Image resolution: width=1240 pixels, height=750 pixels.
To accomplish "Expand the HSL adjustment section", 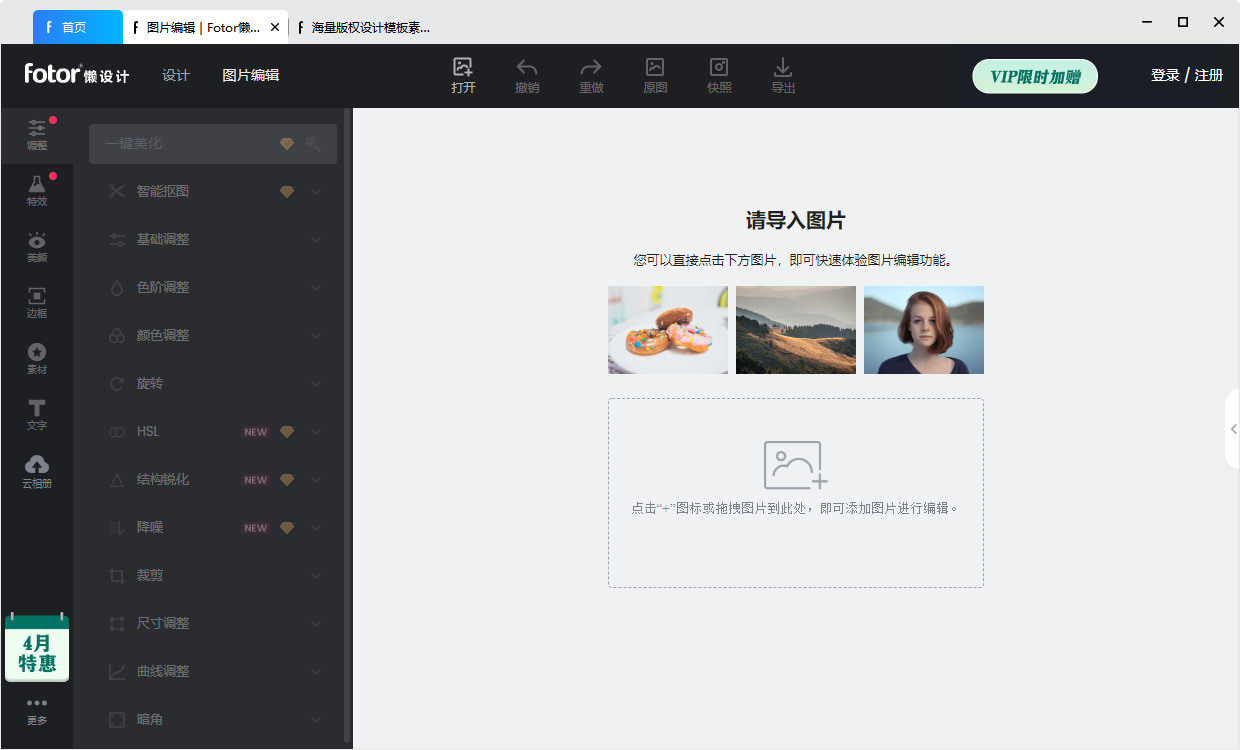I will [212, 431].
